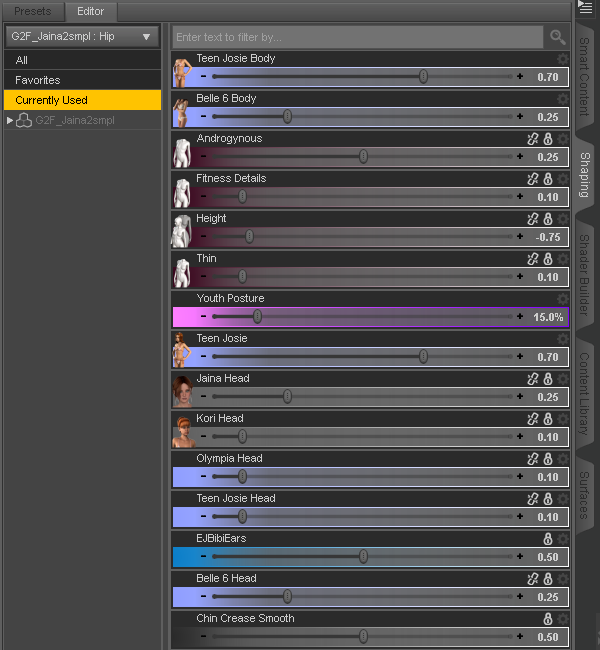This screenshot has height=650, width=600.
Task: Click the Jaina Head thumbnail
Action: [x=182, y=391]
